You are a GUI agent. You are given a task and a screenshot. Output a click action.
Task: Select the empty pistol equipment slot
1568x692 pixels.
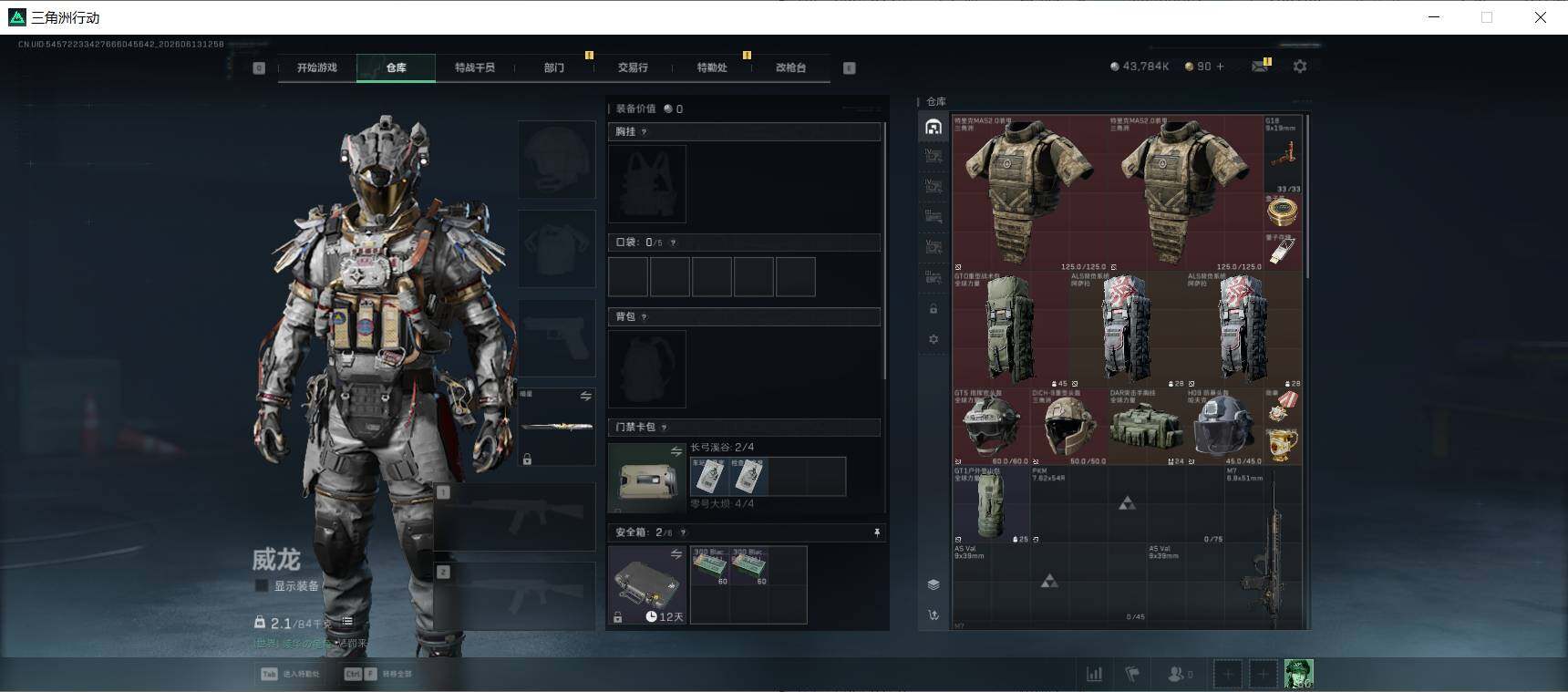tap(557, 338)
